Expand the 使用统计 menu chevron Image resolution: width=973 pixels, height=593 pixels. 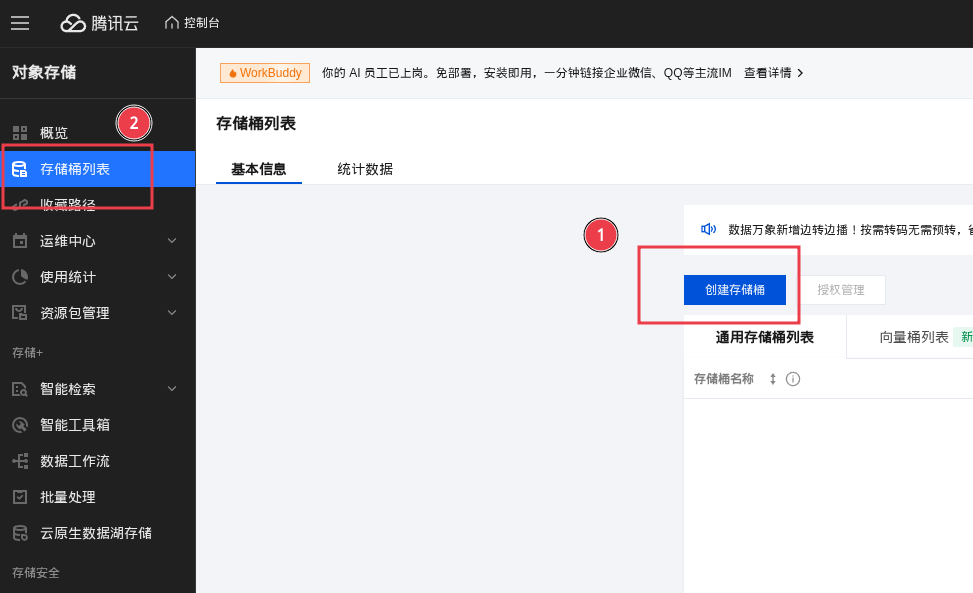pyautogui.click(x=172, y=277)
